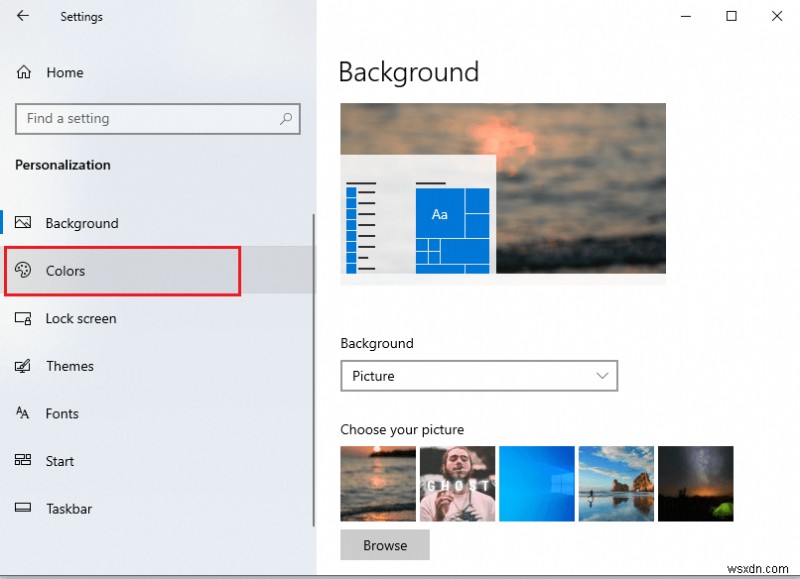Click the Start tiles icon
Screen dimensions: 800x579
[x=23, y=460]
